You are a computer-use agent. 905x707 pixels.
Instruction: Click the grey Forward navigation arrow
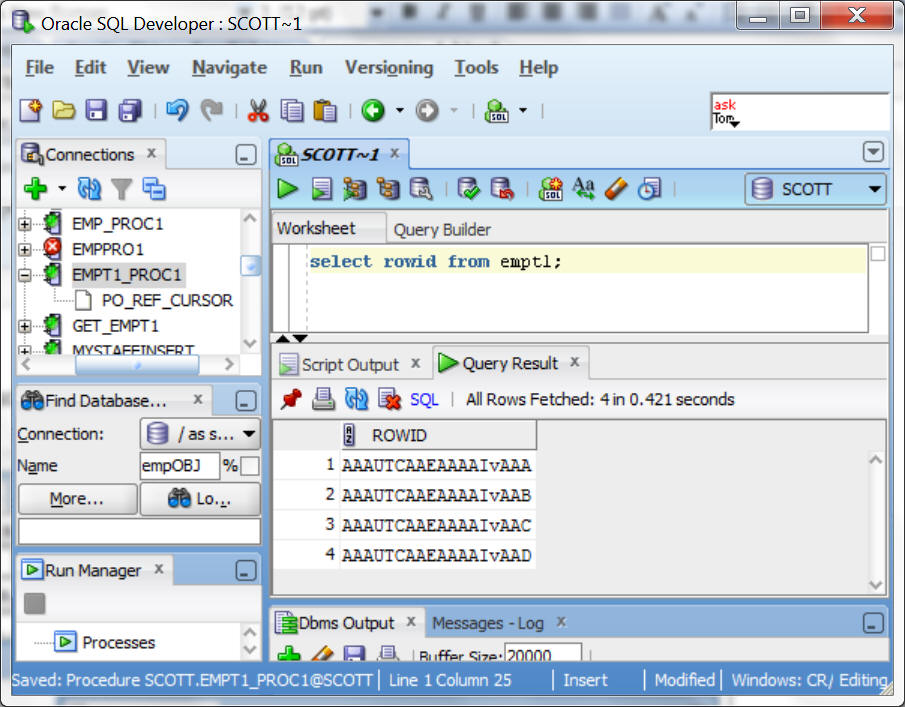point(427,110)
